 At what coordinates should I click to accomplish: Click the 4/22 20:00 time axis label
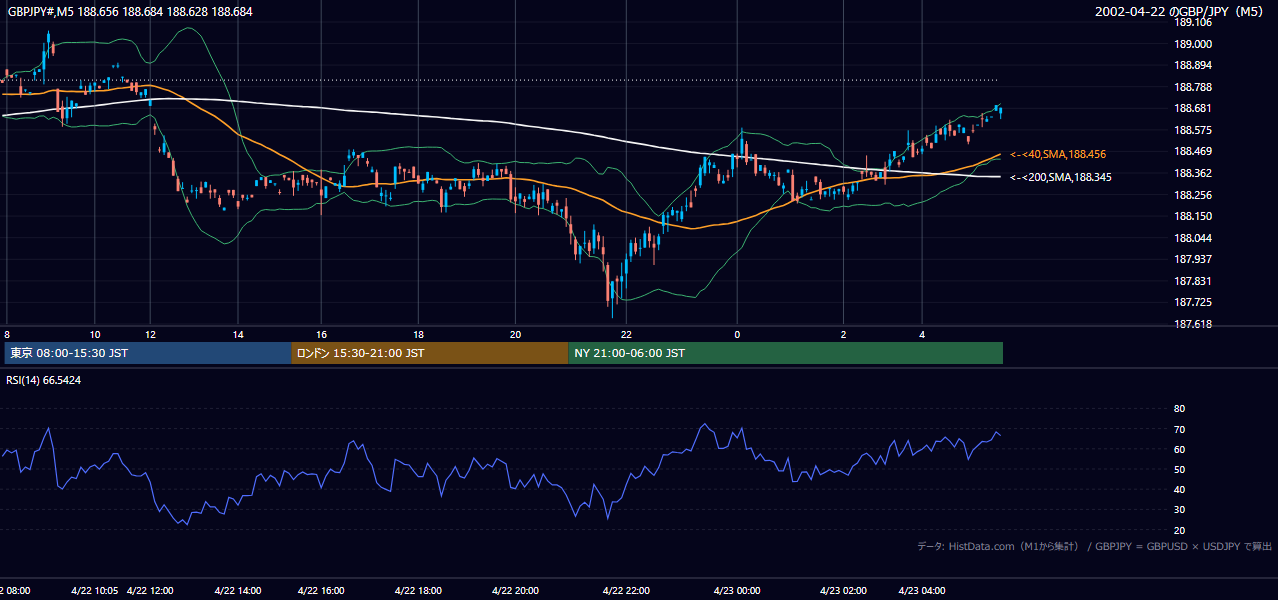515,591
